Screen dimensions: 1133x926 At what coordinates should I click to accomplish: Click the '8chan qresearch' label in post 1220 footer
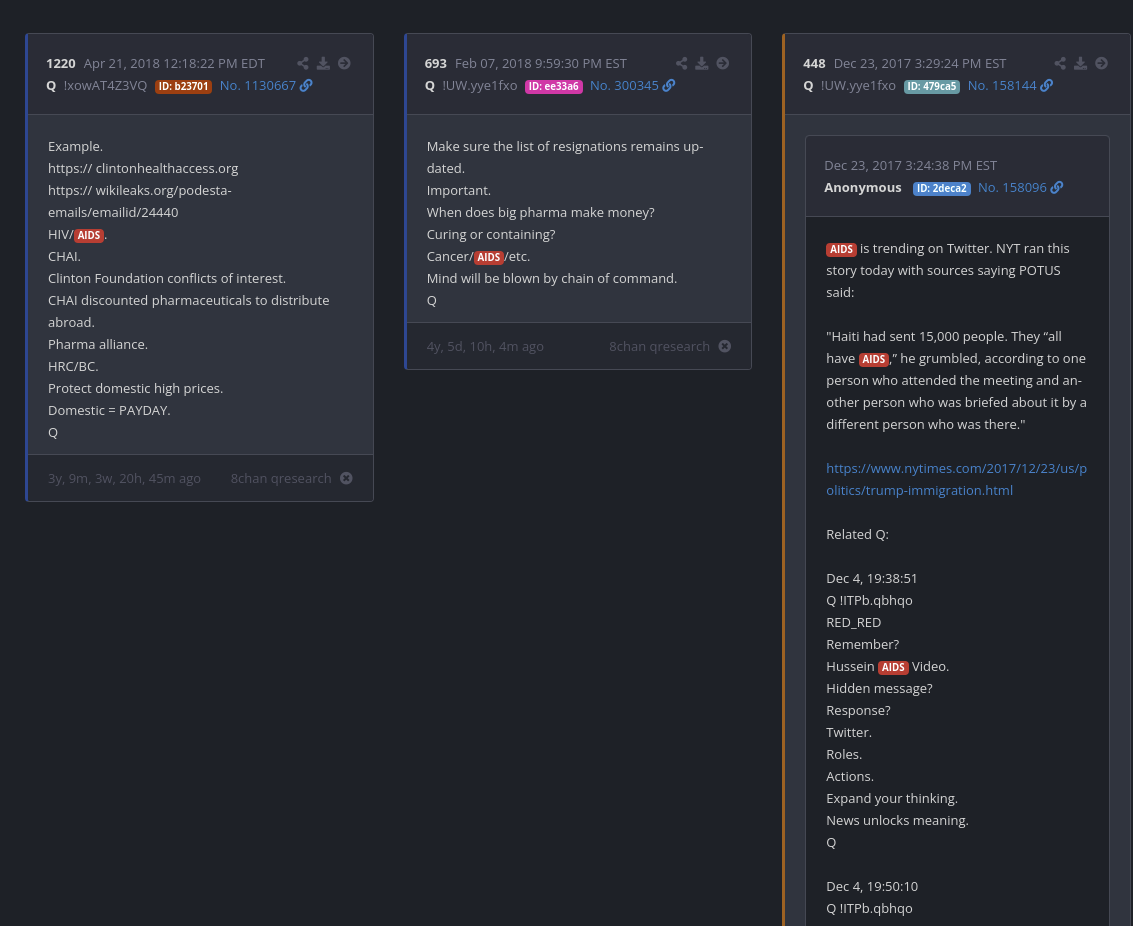click(x=281, y=478)
